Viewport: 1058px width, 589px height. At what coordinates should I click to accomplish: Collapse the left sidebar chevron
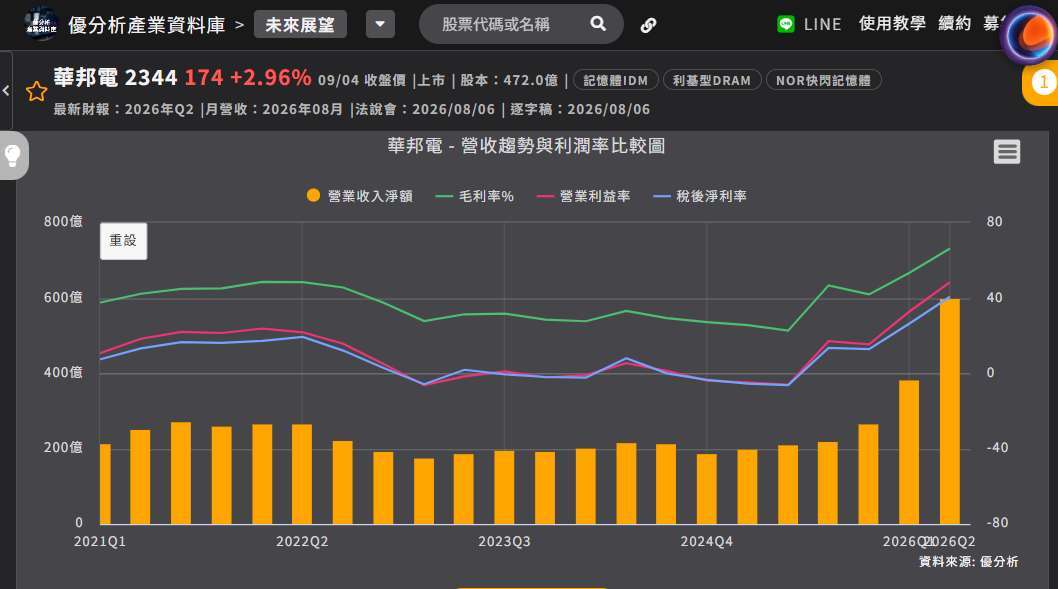(x=5, y=90)
